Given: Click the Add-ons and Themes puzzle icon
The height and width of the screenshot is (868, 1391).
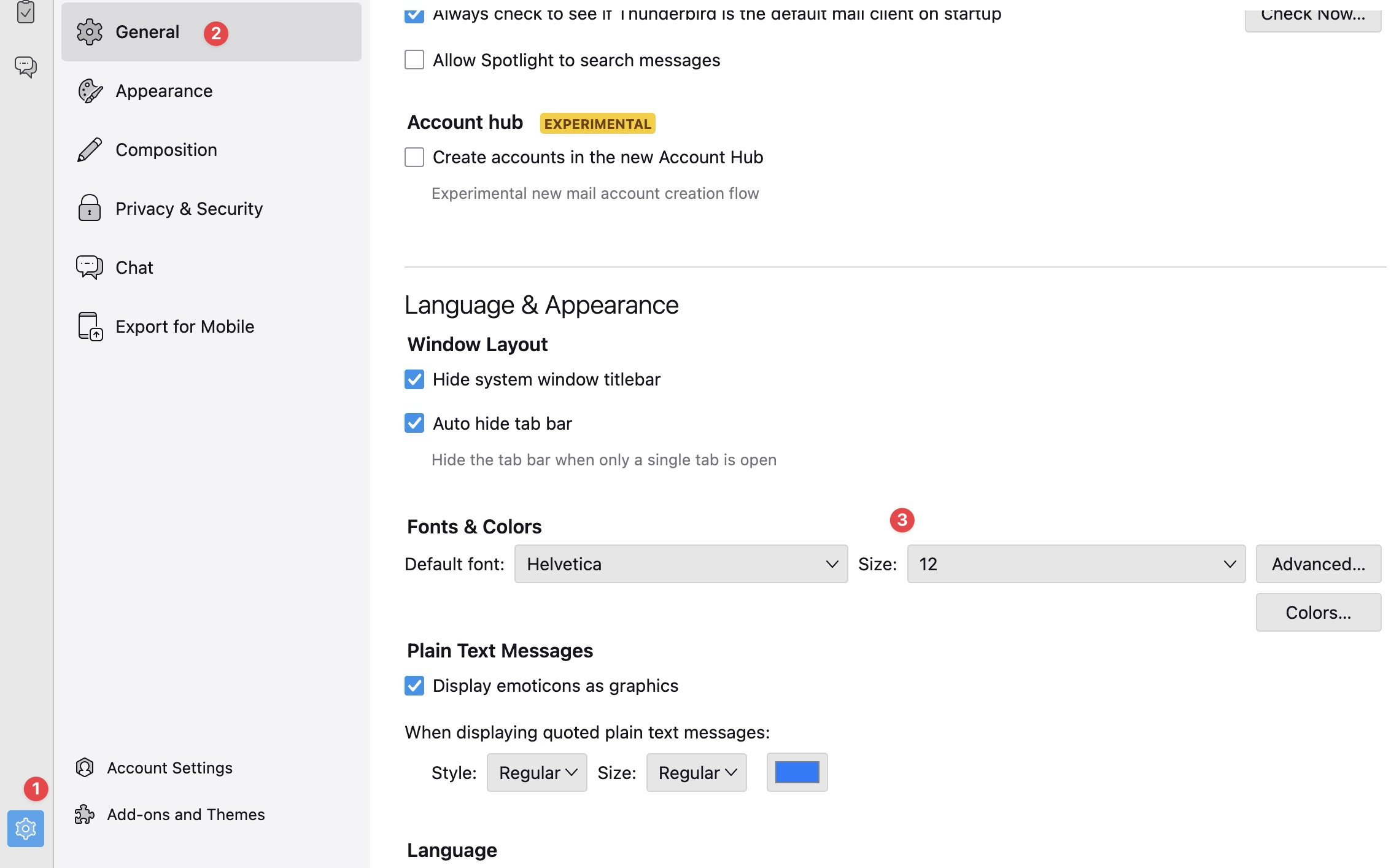Looking at the screenshot, I should [x=85, y=815].
